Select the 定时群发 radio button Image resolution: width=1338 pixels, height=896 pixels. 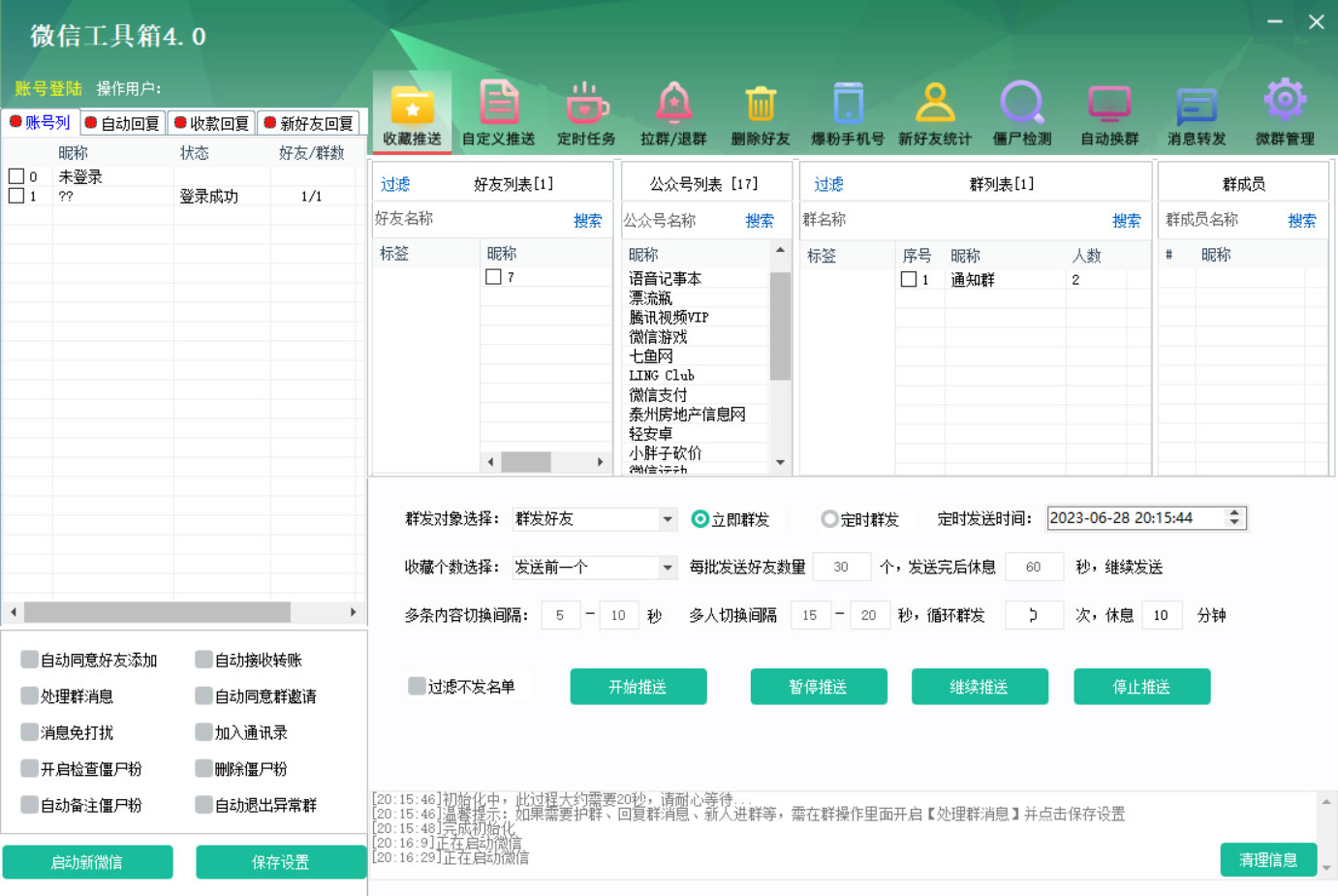coord(832,518)
